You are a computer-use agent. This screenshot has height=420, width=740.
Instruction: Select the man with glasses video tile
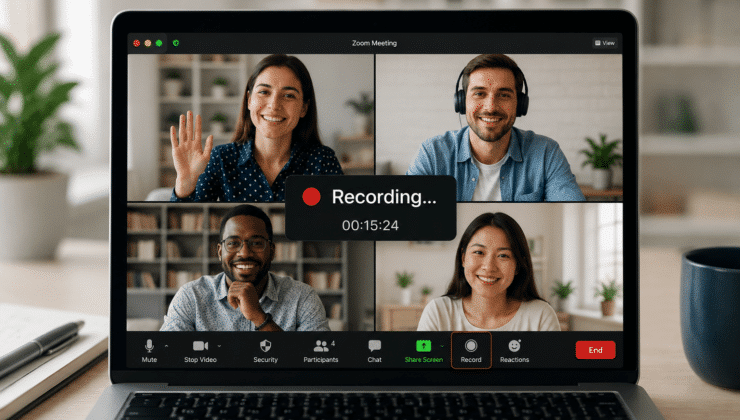(251, 267)
